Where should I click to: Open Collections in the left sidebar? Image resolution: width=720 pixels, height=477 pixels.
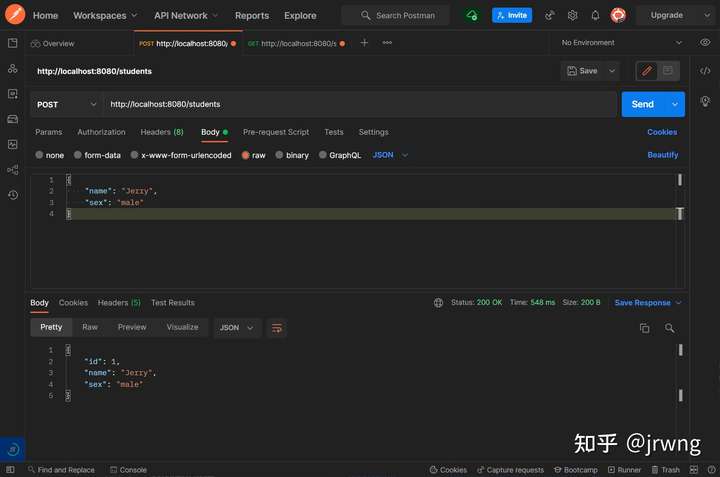pyautogui.click(x=13, y=43)
